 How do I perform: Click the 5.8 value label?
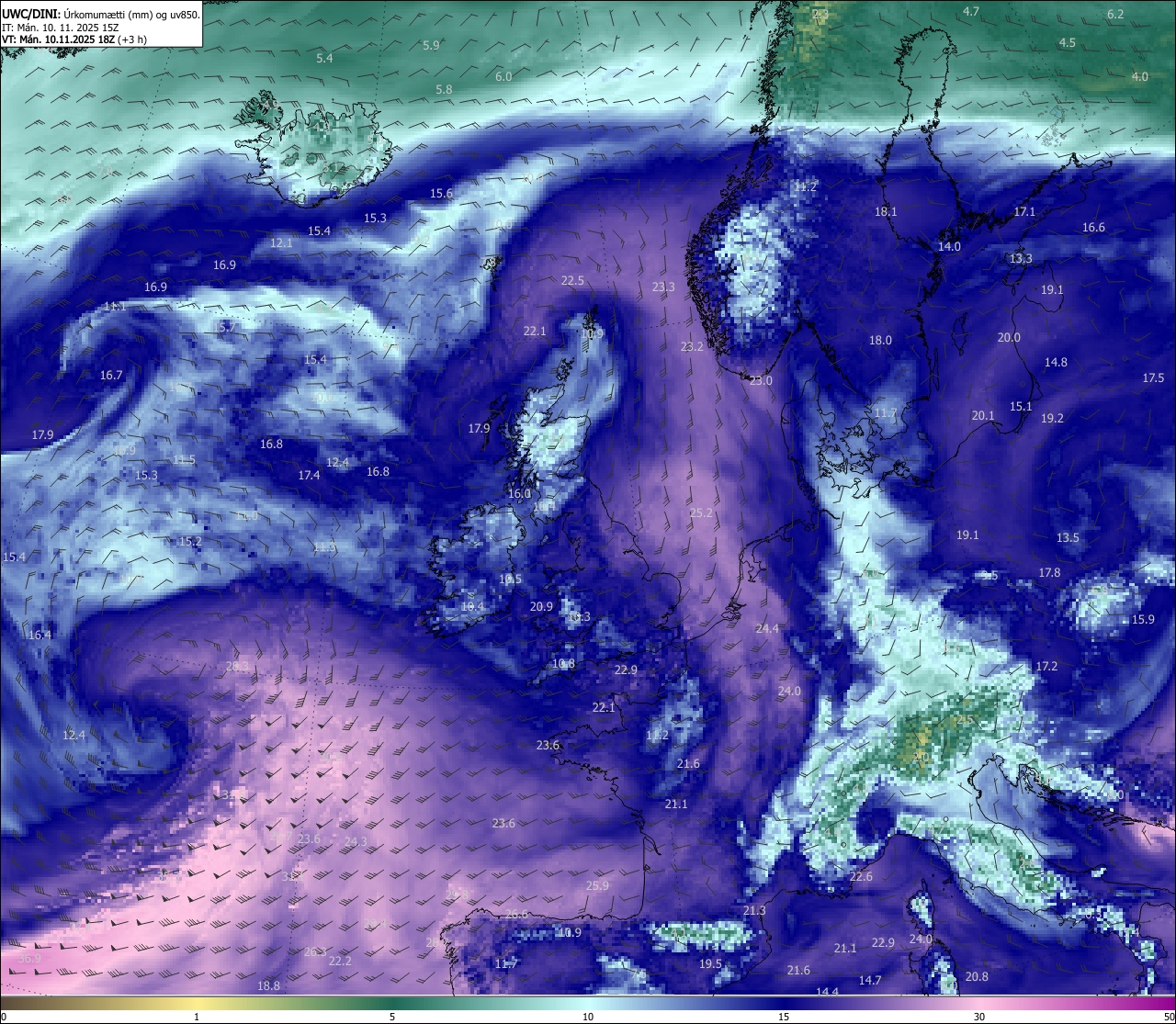point(444,89)
